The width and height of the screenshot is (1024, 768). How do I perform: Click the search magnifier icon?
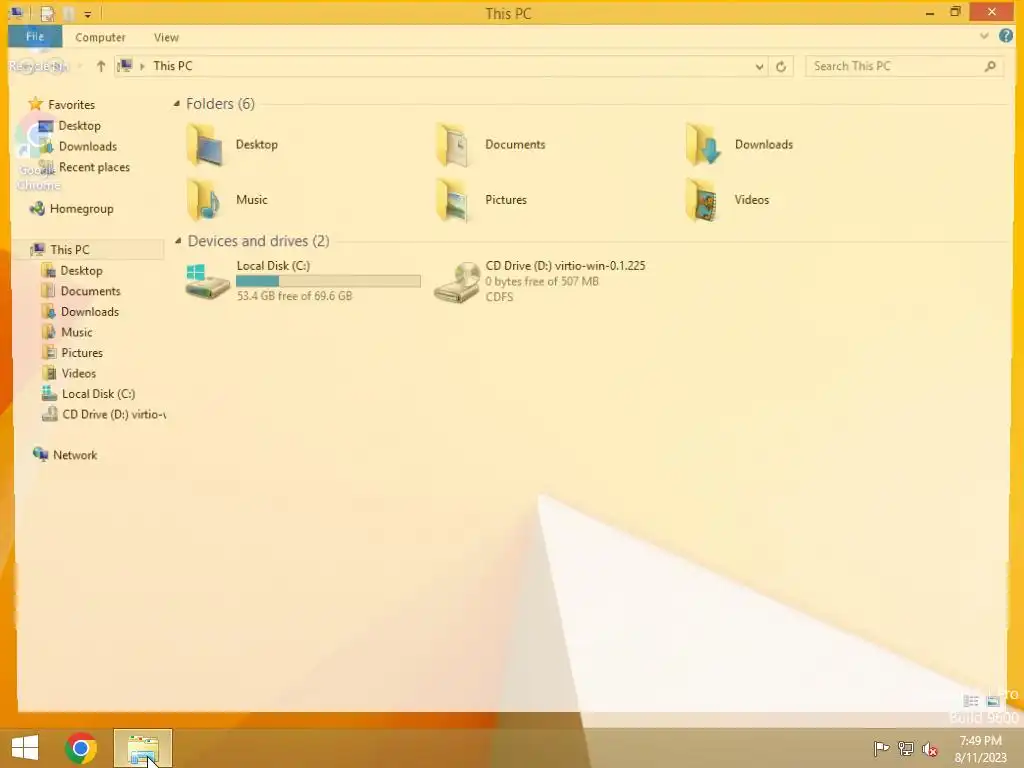coord(990,66)
